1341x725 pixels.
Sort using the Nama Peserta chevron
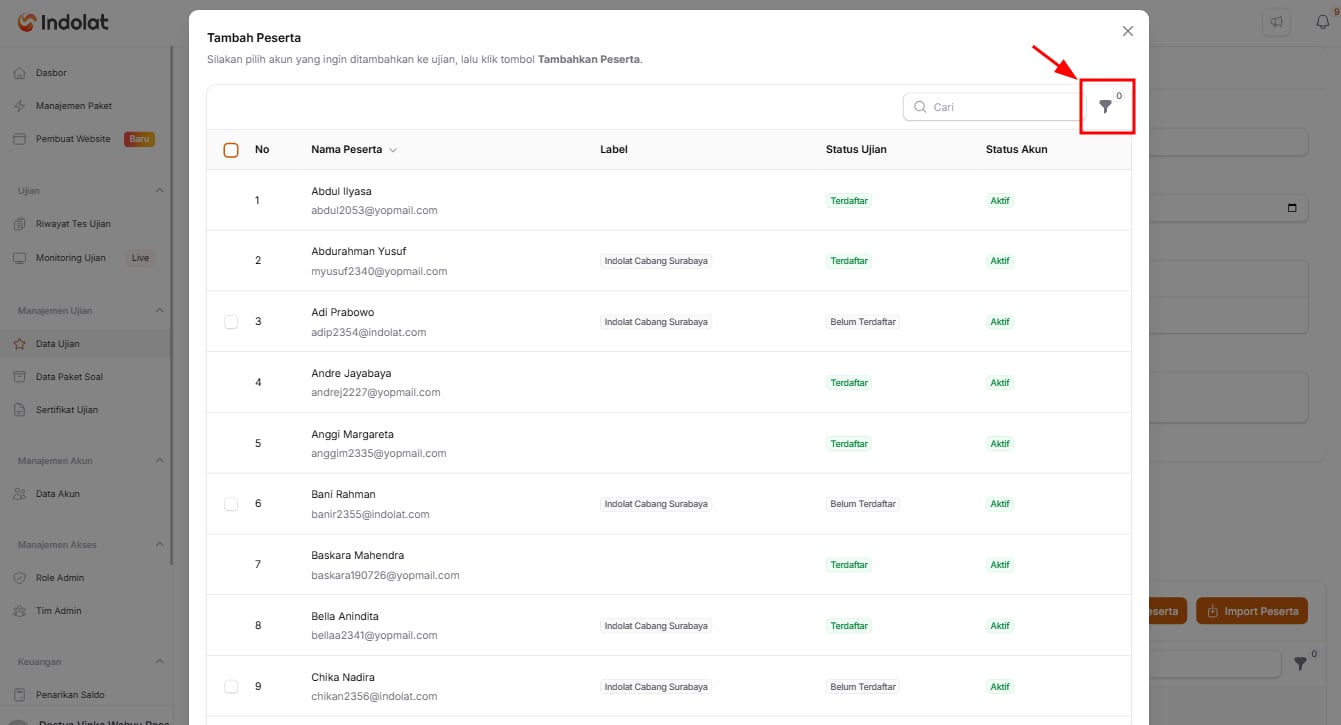[393, 150]
